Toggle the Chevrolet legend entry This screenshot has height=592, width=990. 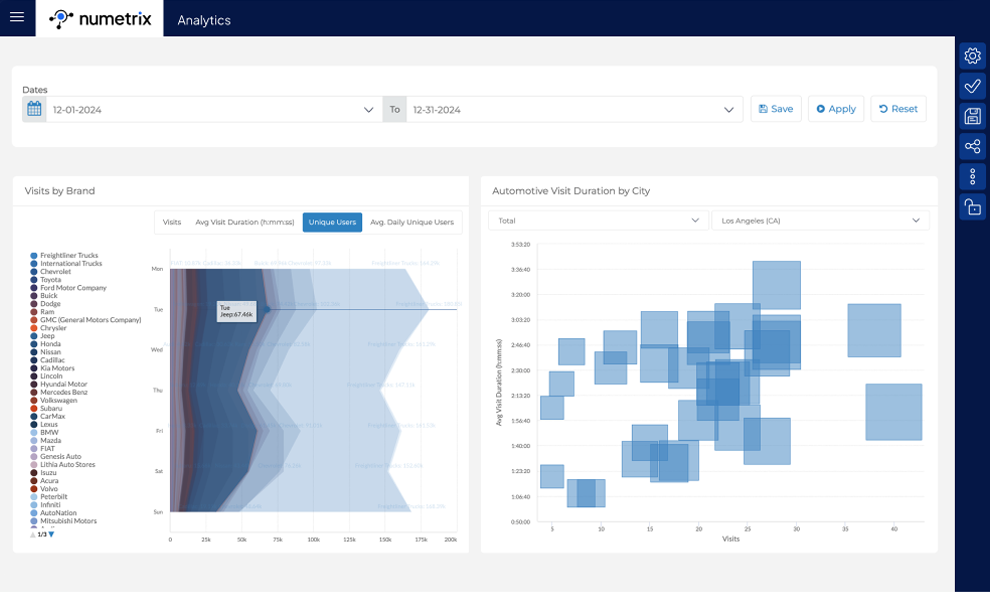pos(51,272)
